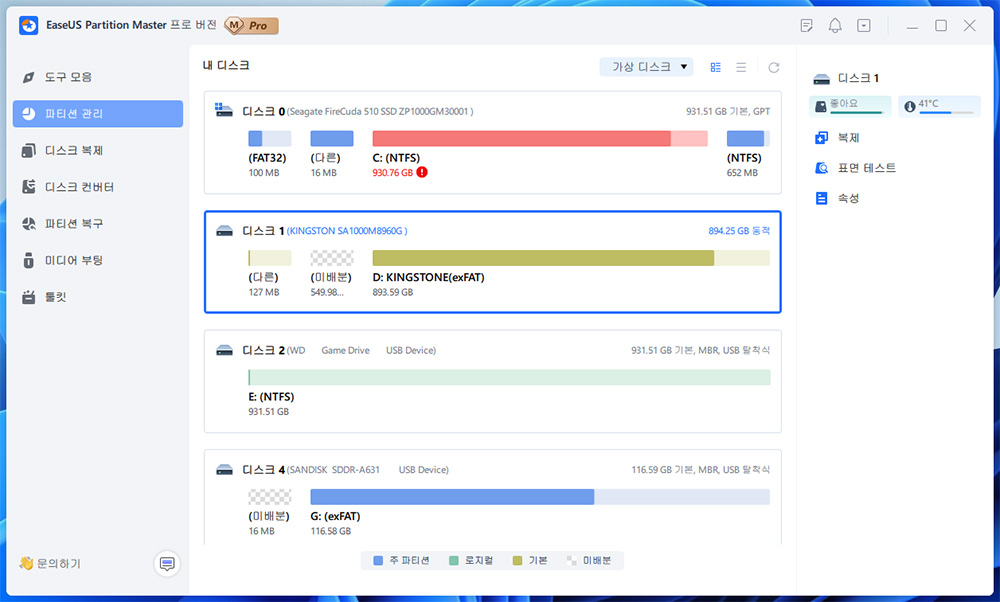Expand the 가상 디스크 dropdown
1000x602 pixels.
point(647,67)
